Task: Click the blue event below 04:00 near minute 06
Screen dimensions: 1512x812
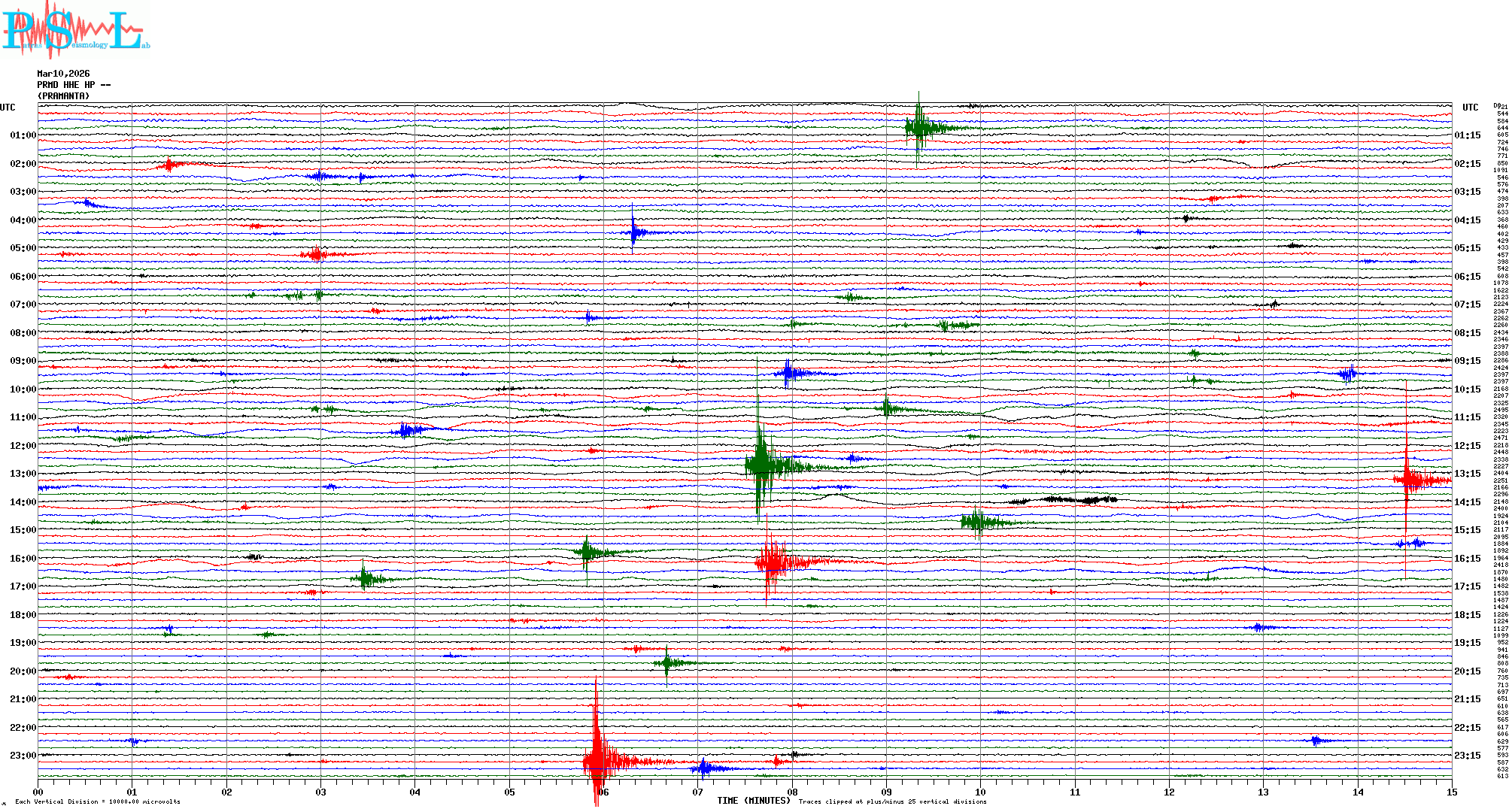Action: click(633, 232)
